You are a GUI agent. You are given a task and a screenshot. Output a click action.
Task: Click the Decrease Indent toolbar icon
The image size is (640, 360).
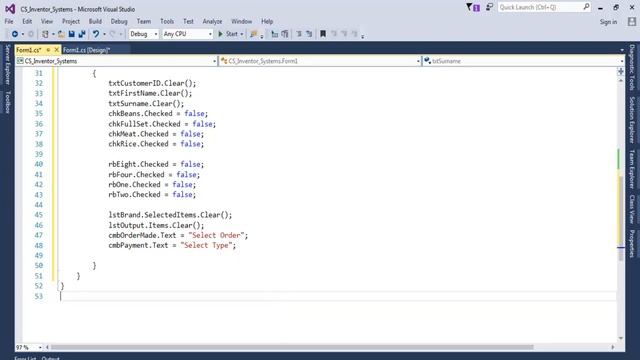[299, 34]
